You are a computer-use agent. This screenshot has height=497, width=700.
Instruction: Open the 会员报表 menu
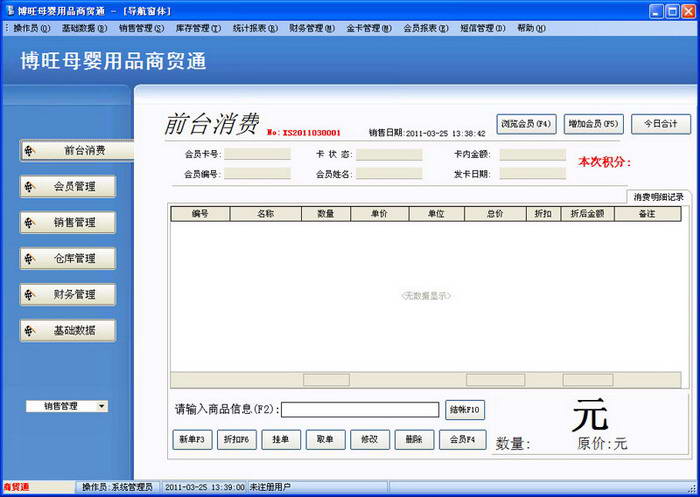click(426, 28)
